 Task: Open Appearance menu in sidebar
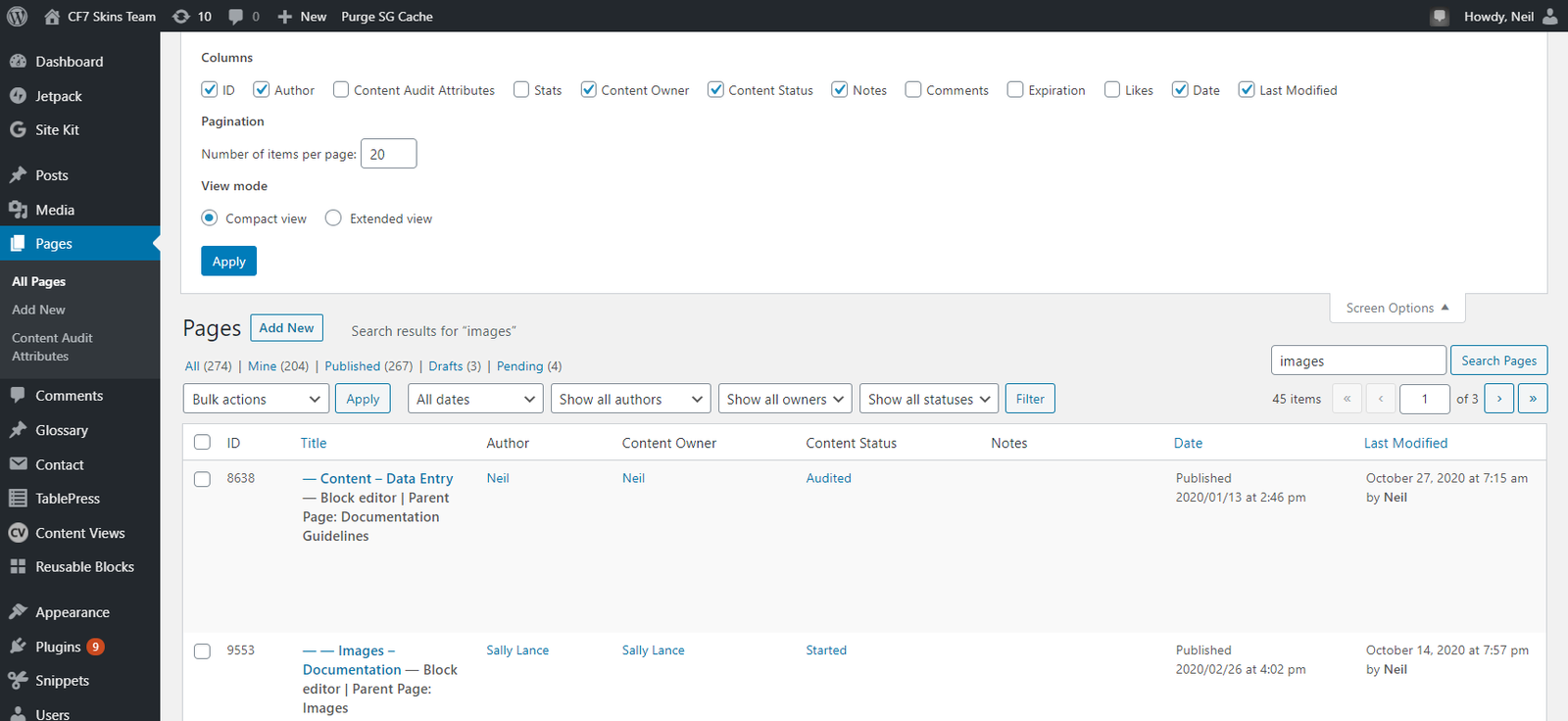pyautogui.click(x=72, y=612)
